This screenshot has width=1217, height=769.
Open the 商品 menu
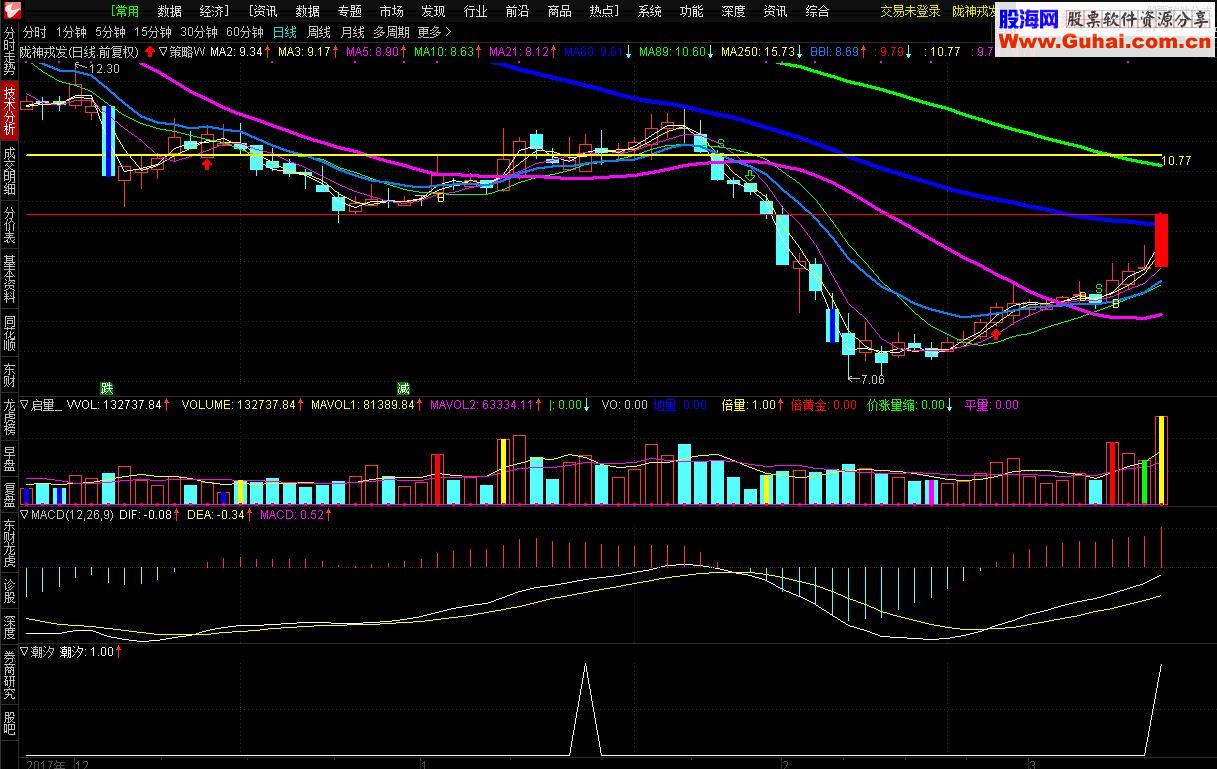[560, 12]
